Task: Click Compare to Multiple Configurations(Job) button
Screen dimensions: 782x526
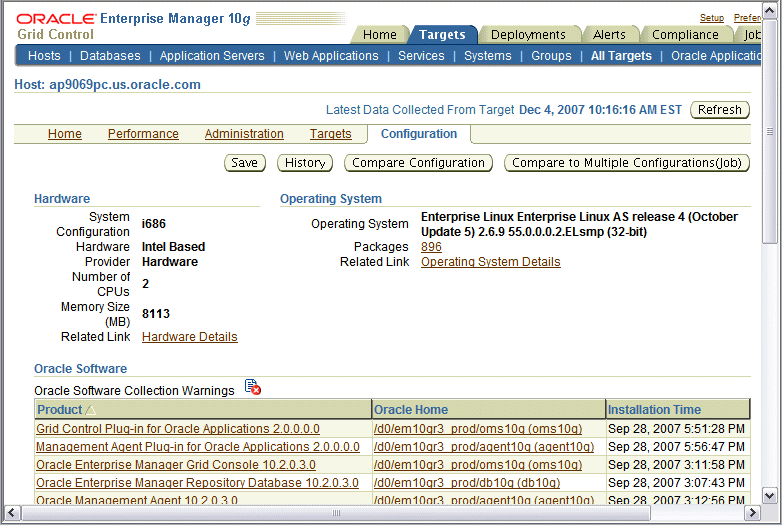Action: pos(627,163)
